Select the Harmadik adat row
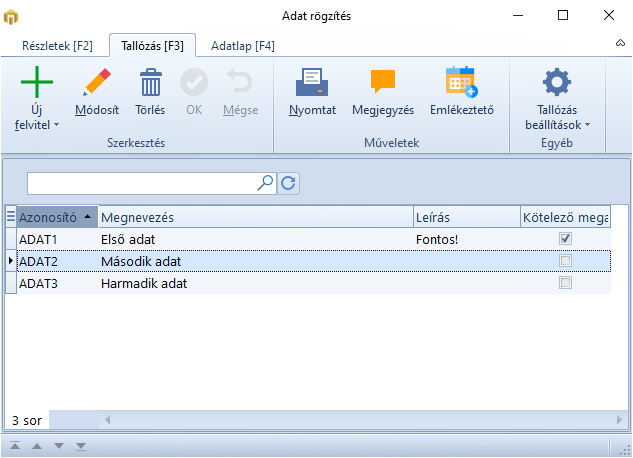Viewport: 633px width, 458px height. point(144,284)
